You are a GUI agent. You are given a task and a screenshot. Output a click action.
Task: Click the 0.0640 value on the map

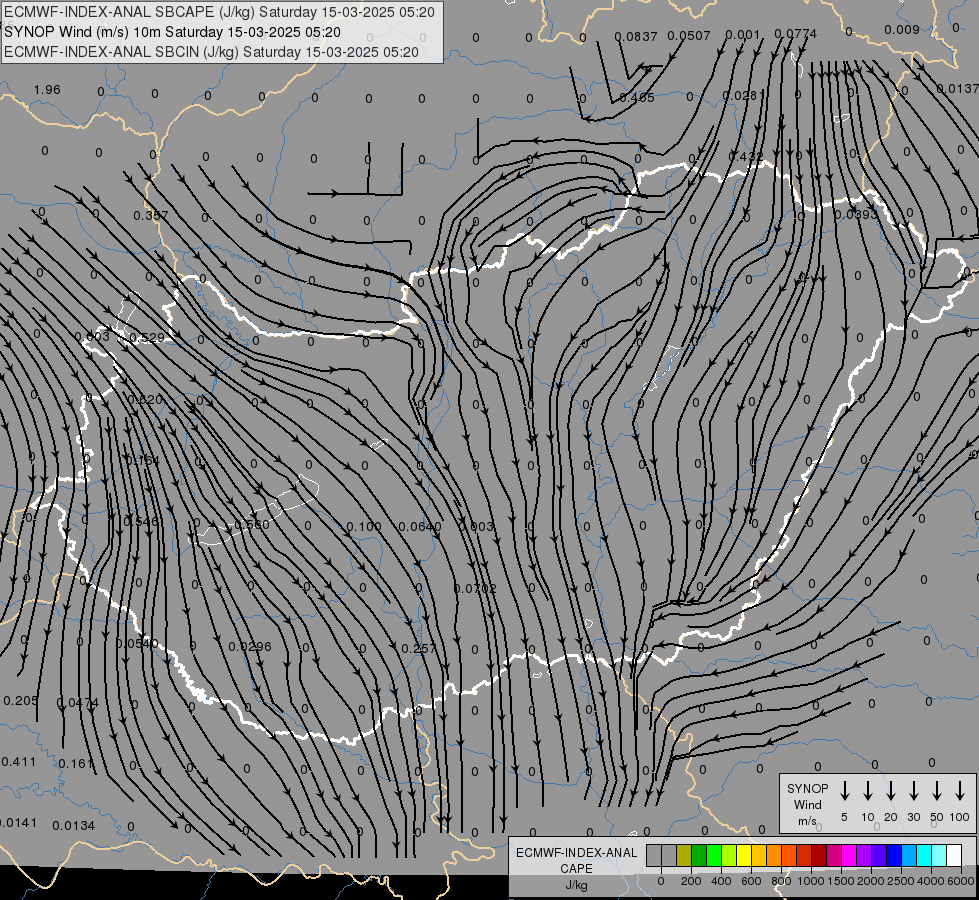[x=420, y=527]
